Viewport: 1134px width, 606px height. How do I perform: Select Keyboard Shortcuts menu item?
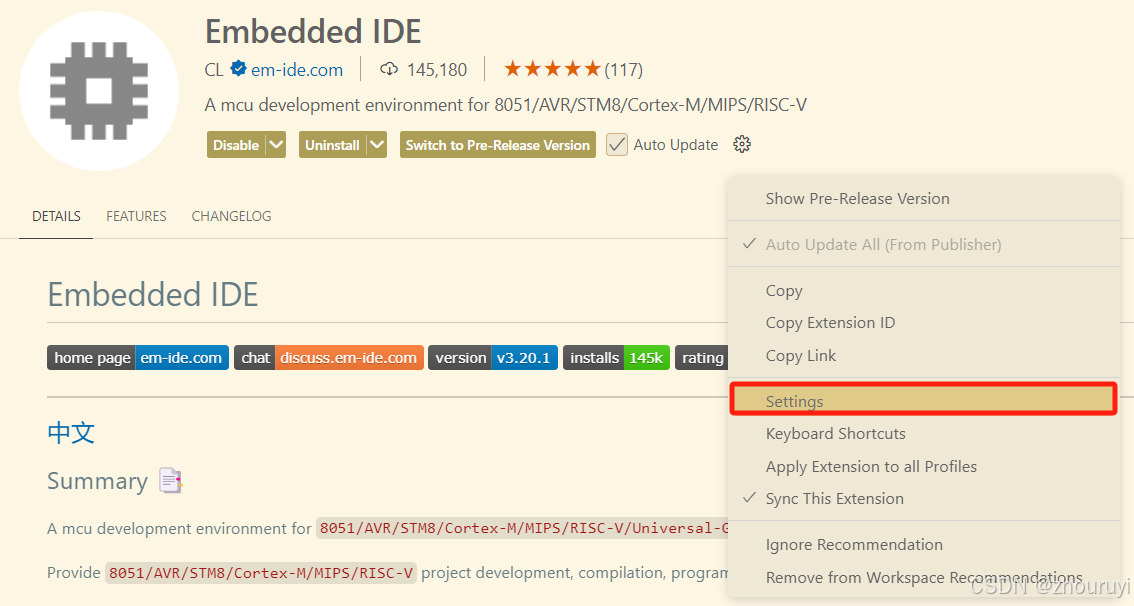pos(924,433)
